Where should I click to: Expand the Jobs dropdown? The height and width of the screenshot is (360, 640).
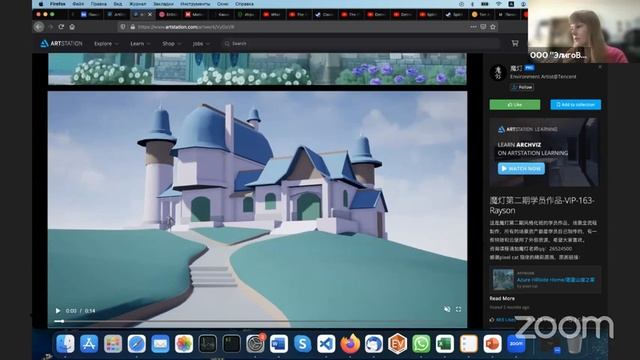(x=201, y=43)
